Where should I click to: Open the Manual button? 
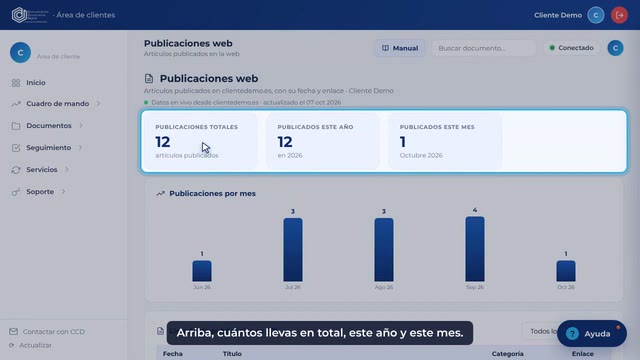point(400,48)
